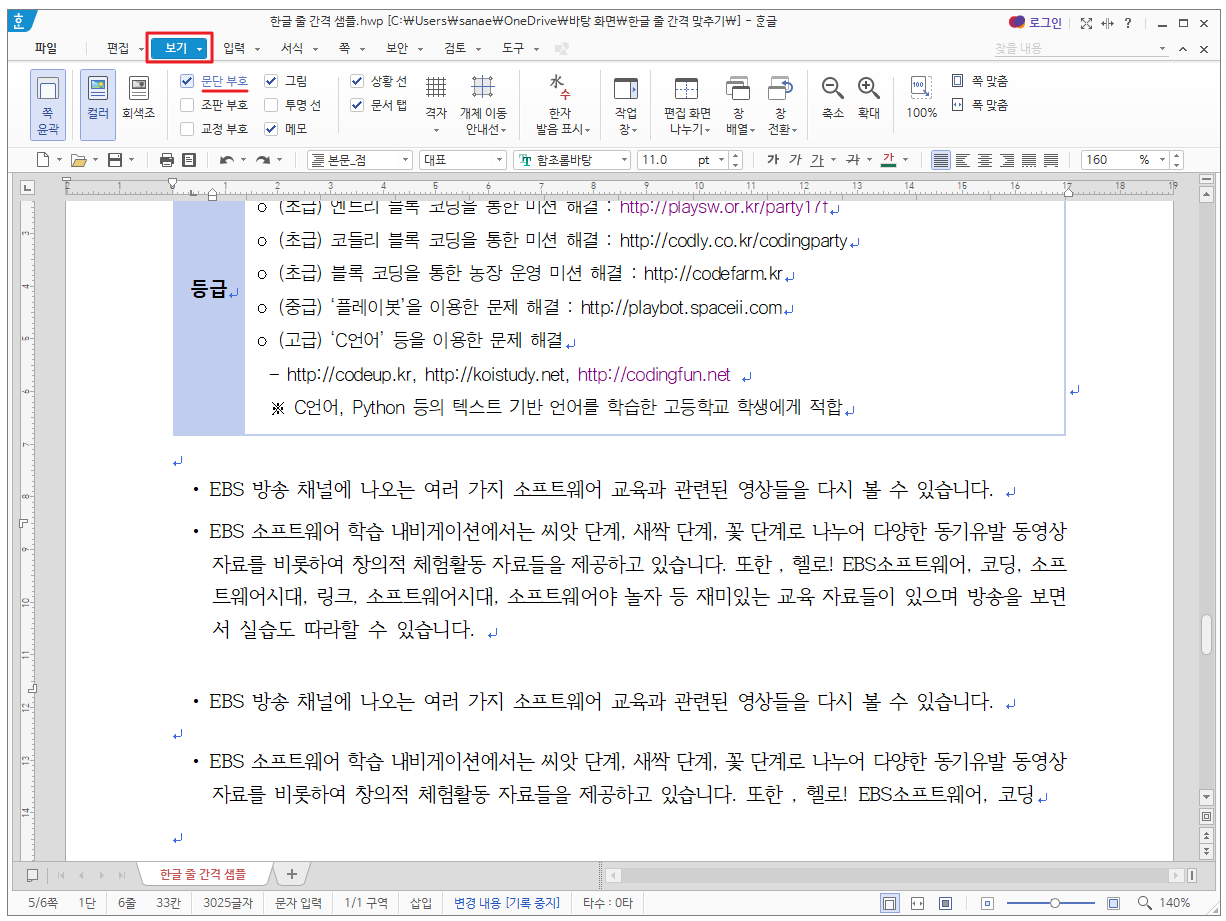Enable the 교정 부호 checkbox

(187, 129)
